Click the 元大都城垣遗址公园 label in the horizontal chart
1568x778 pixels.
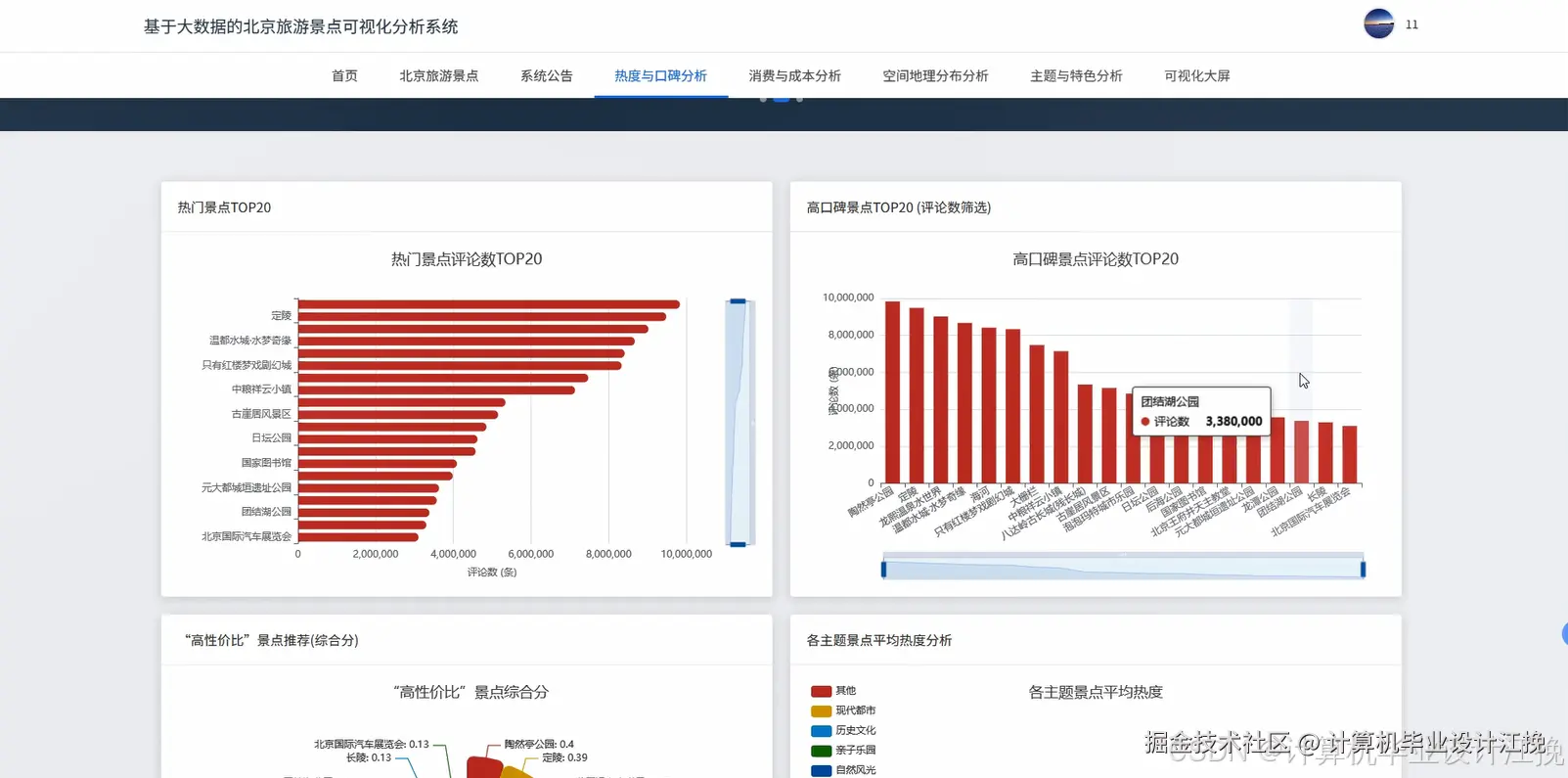[x=246, y=487]
